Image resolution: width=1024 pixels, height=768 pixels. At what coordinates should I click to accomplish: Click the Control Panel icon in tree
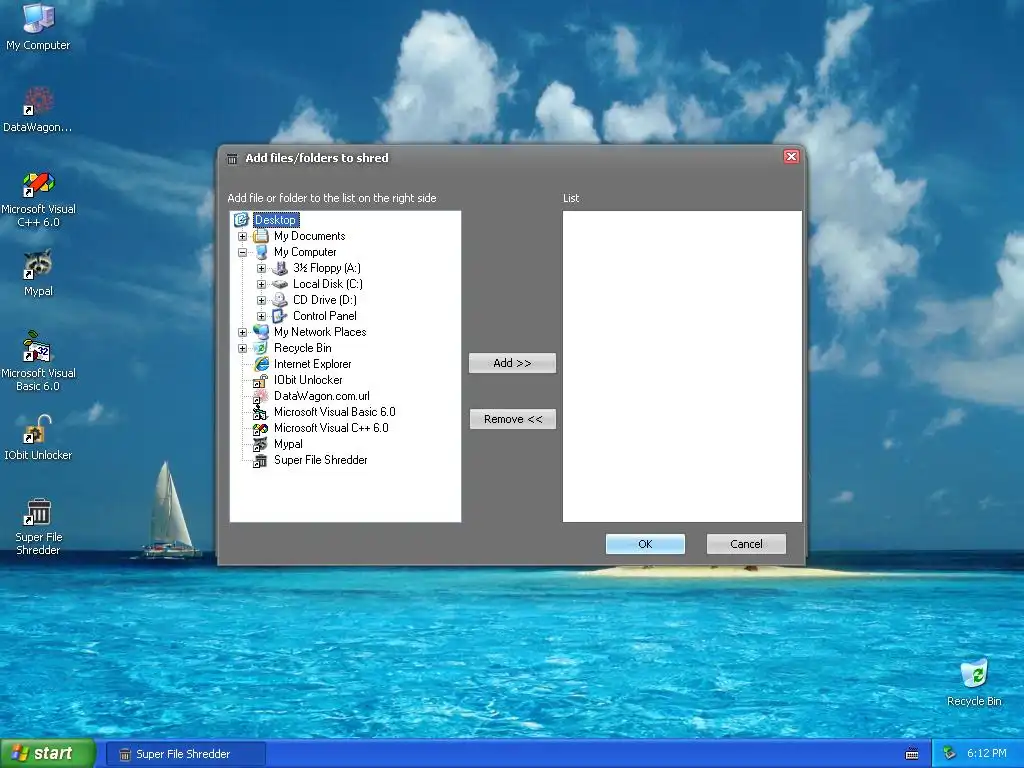point(280,316)
